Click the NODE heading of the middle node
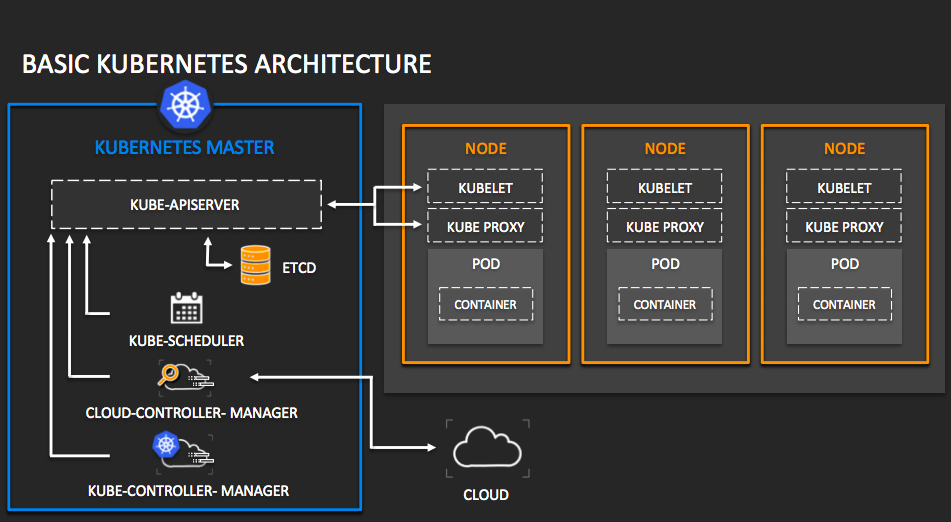This screenshot has height=522, width=951. click(x=665, y=149)
